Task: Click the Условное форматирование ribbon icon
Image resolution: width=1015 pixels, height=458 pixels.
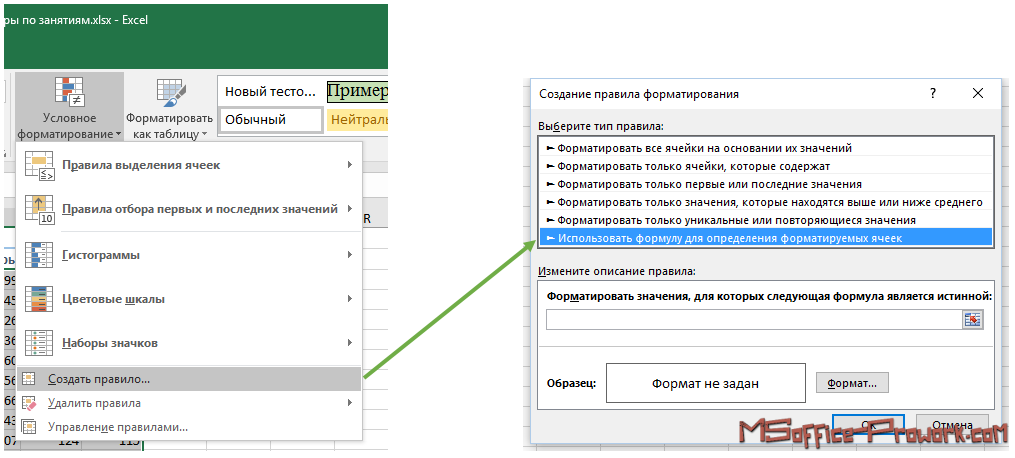Action: click(69, 92)
